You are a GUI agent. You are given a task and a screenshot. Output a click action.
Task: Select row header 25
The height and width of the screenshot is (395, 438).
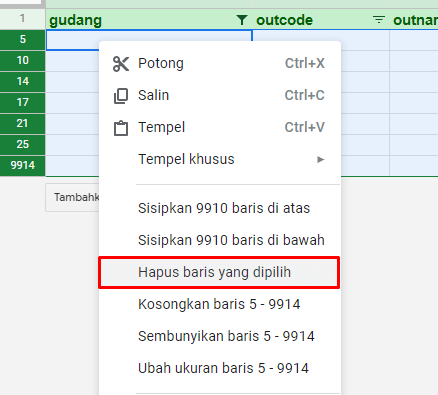click(22, 145)
